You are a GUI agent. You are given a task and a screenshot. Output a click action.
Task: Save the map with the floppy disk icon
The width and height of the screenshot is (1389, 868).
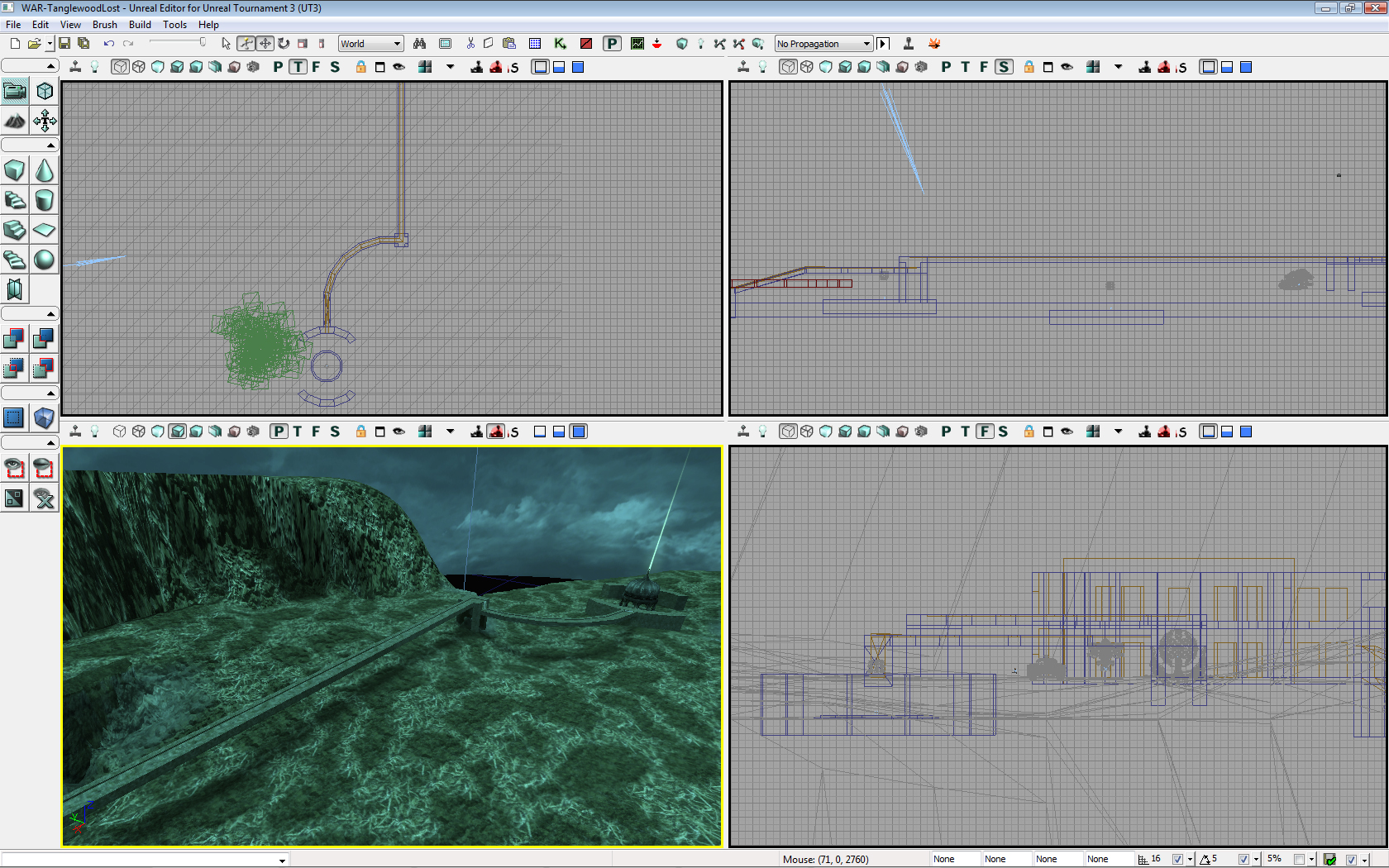64,44
